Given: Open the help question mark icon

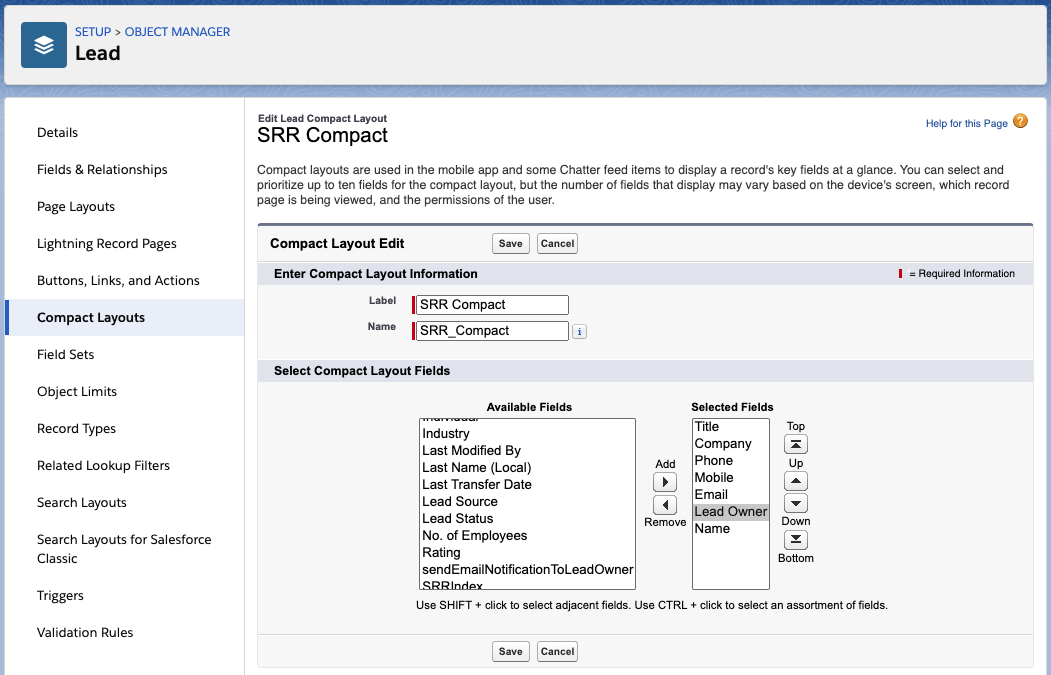Looking at the screenshot, I should click(x=1020, y=121).
